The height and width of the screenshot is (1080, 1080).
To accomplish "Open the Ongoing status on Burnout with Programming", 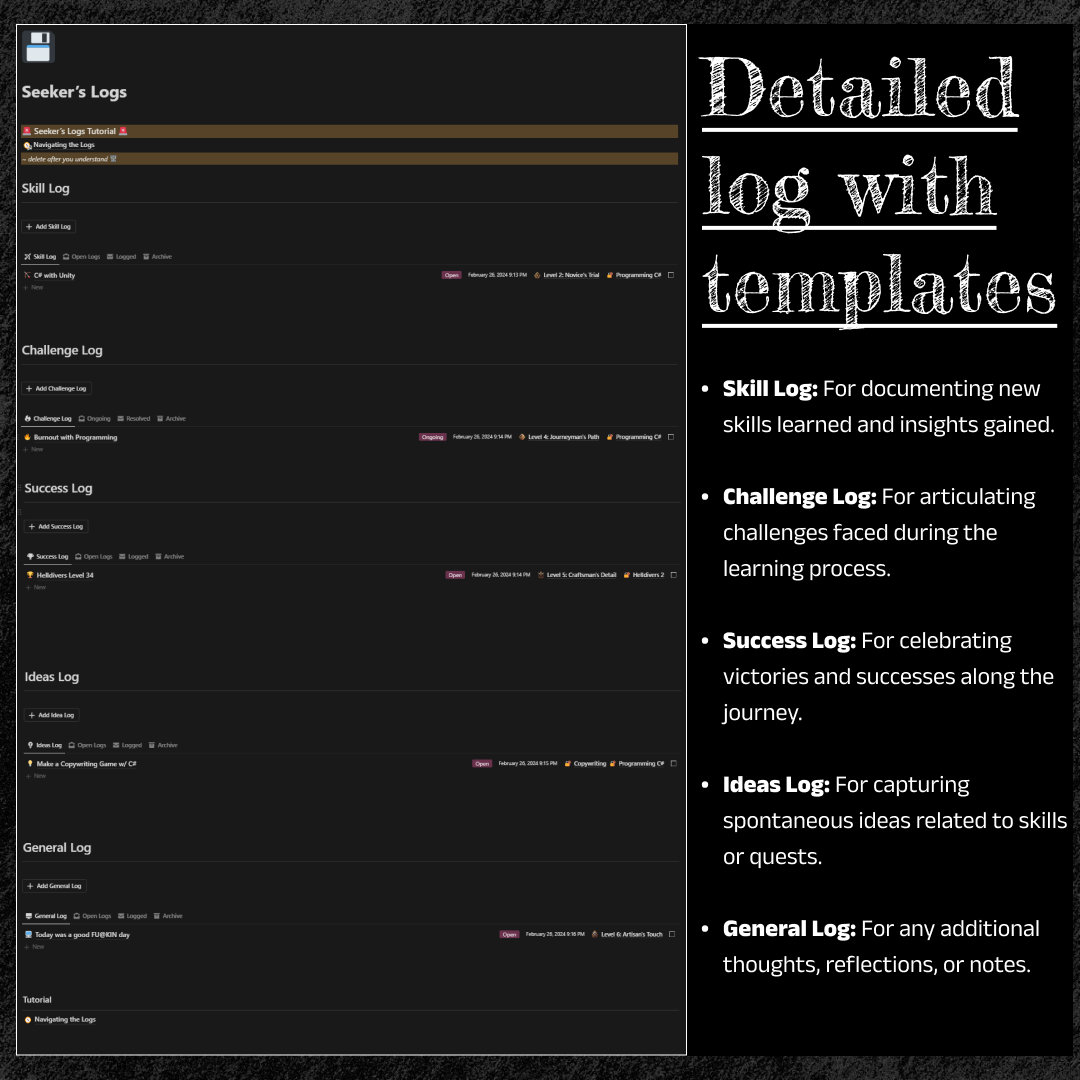I will point(432,437).
